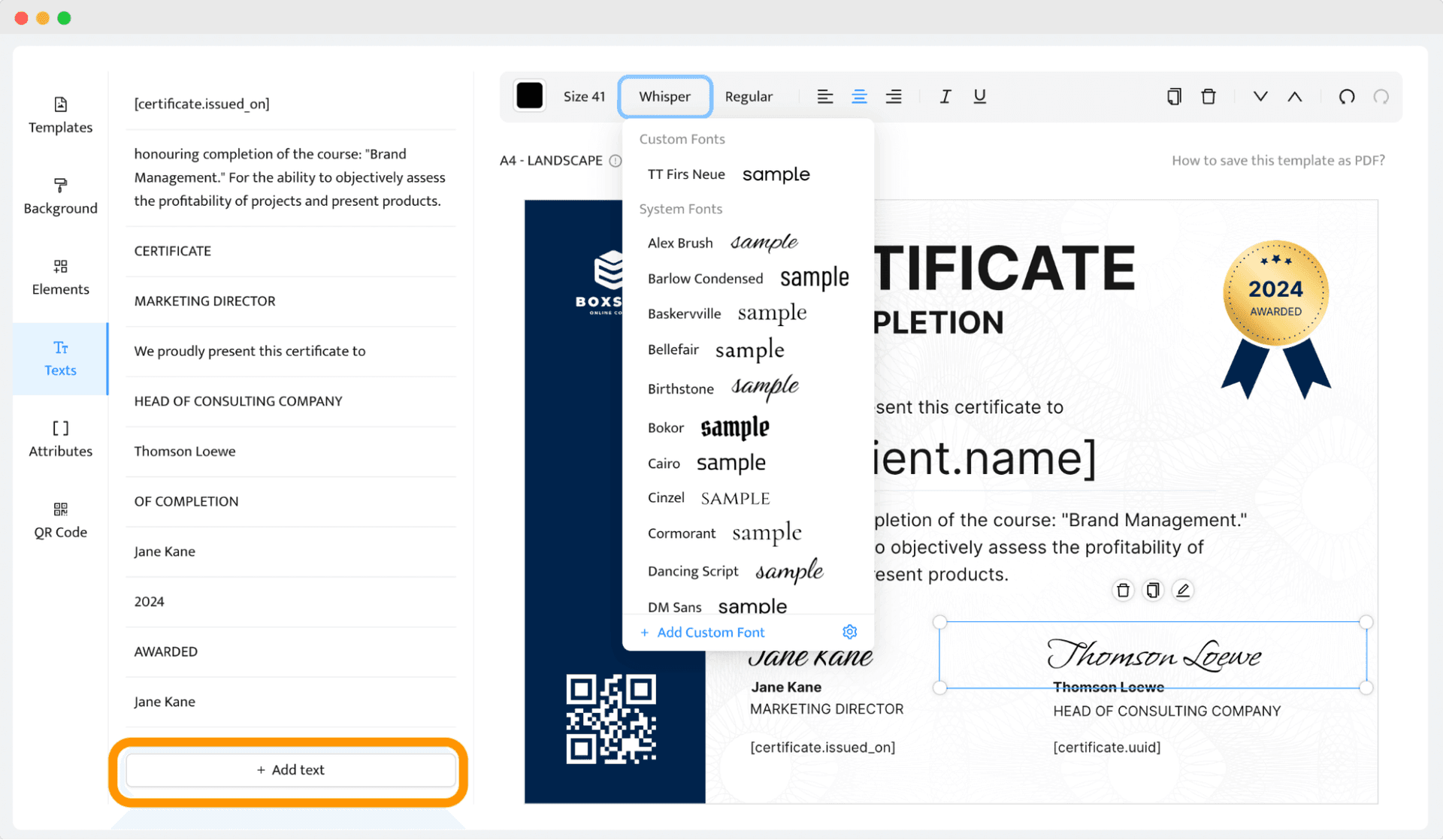The width and height of the screenshot is (1443, 840).
Task: Choose Barlow Condensed font
Action: click(748, 278)
